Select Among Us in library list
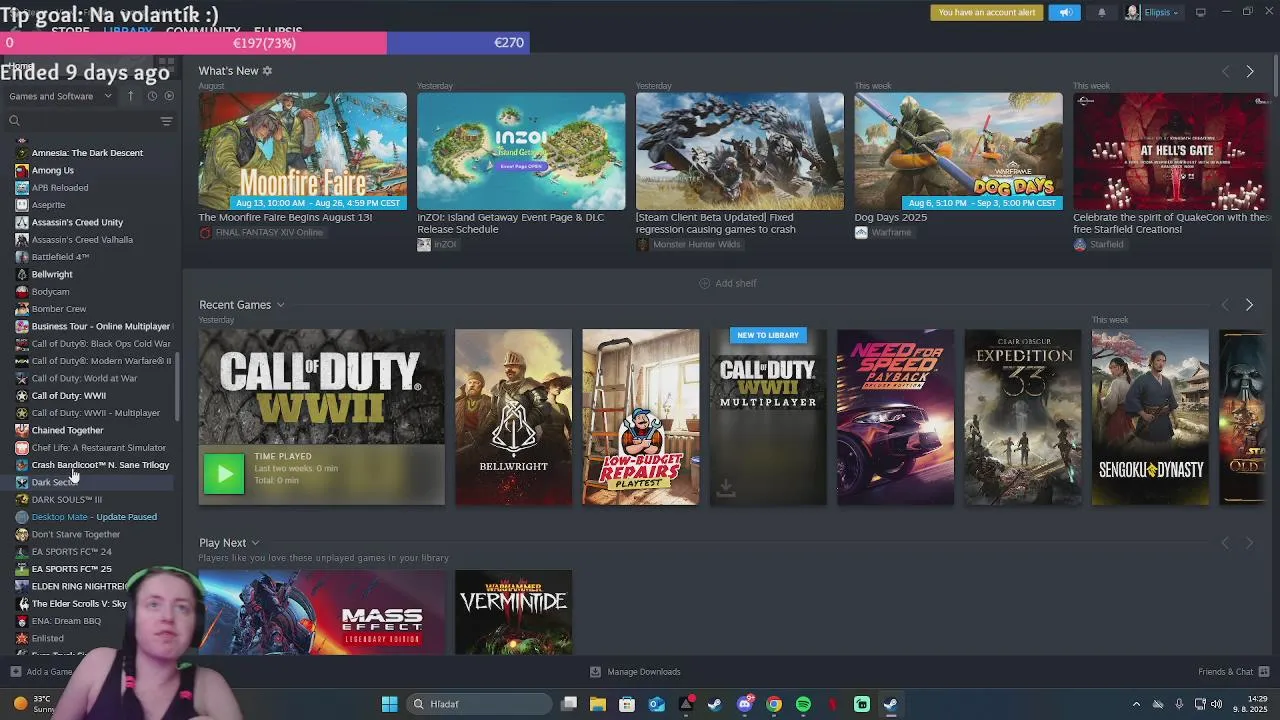 52,170
